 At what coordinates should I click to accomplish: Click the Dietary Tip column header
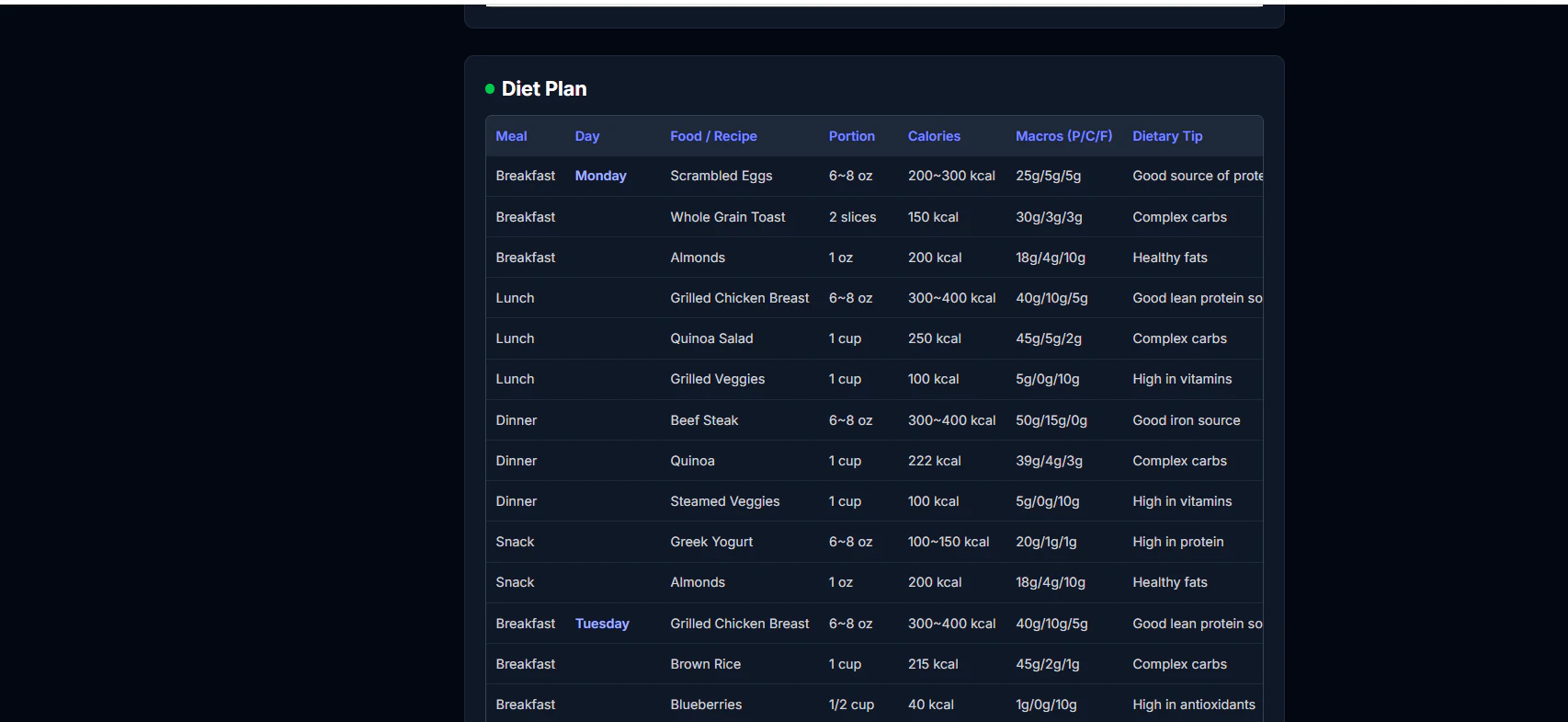point(1167,136)
